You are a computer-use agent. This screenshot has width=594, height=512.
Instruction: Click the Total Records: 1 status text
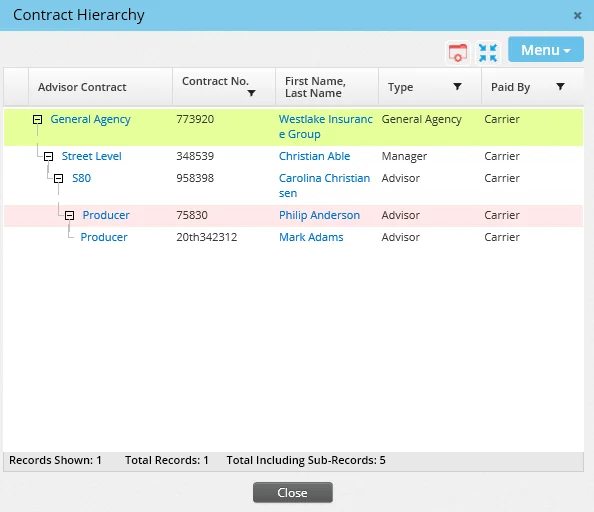point(167,460)
